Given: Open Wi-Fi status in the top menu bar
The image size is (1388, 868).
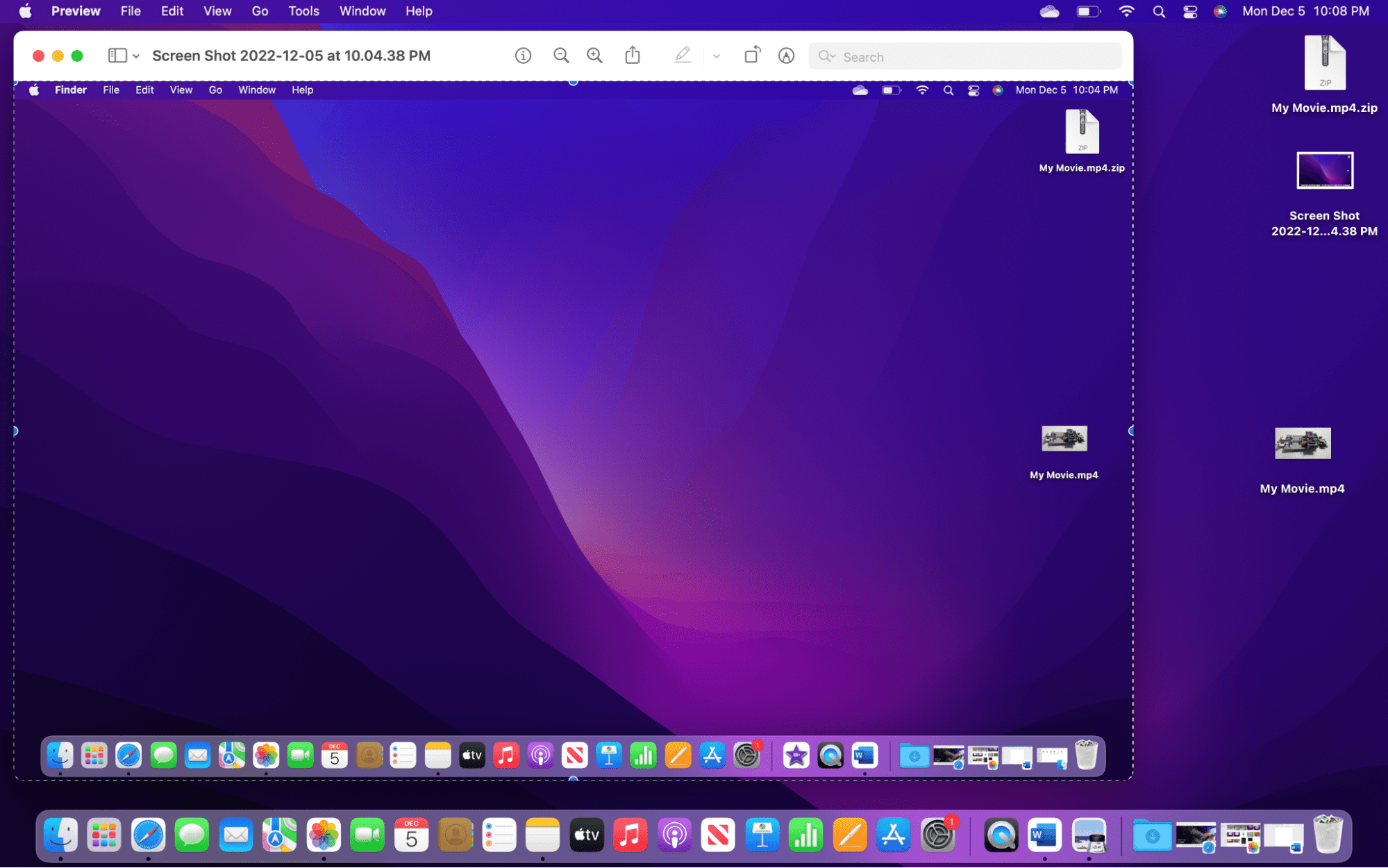Looking at the screenshot, I should tap(1126, 11).
